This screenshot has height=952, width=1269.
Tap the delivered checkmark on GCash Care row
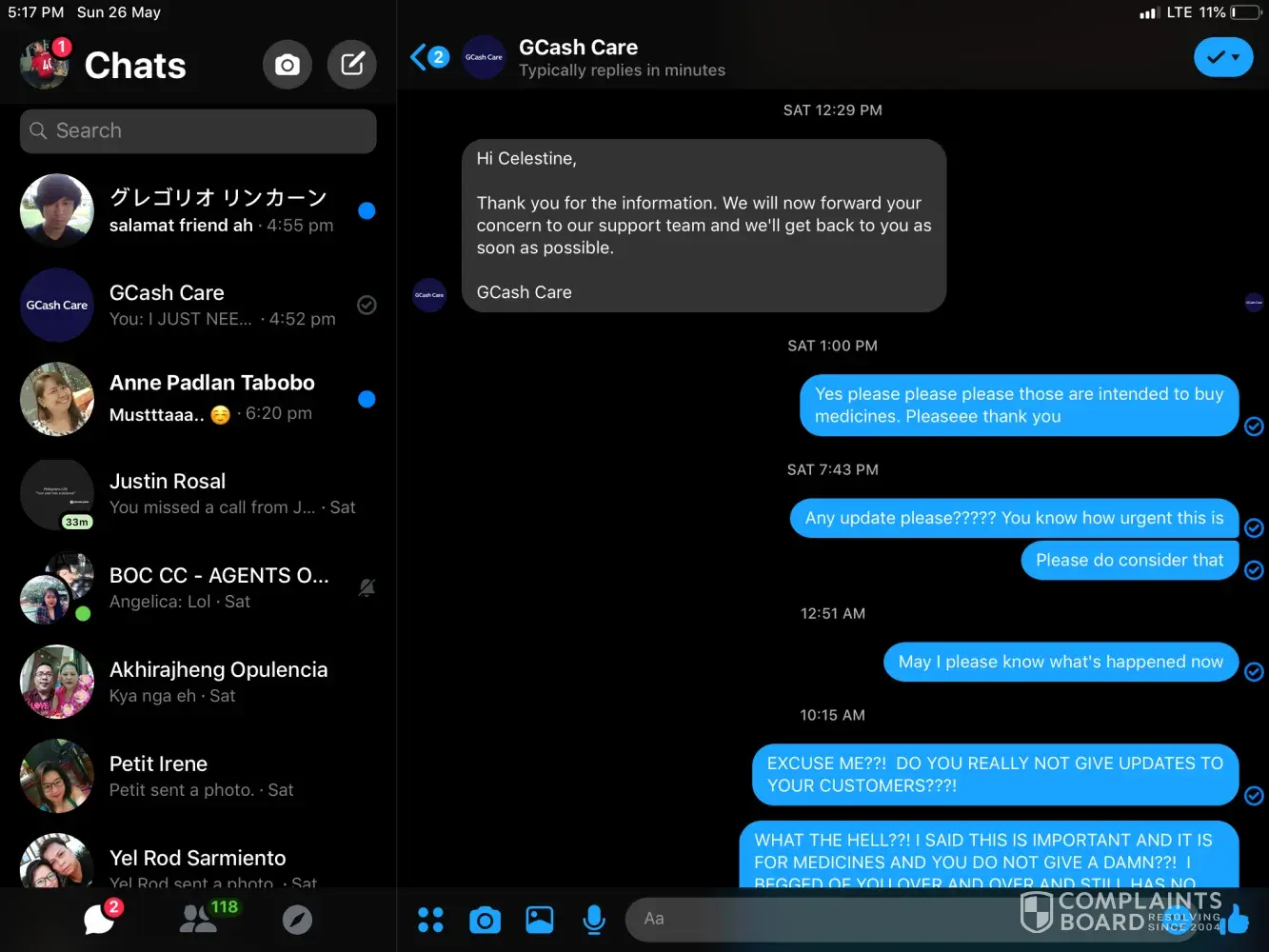click(367, 305)
